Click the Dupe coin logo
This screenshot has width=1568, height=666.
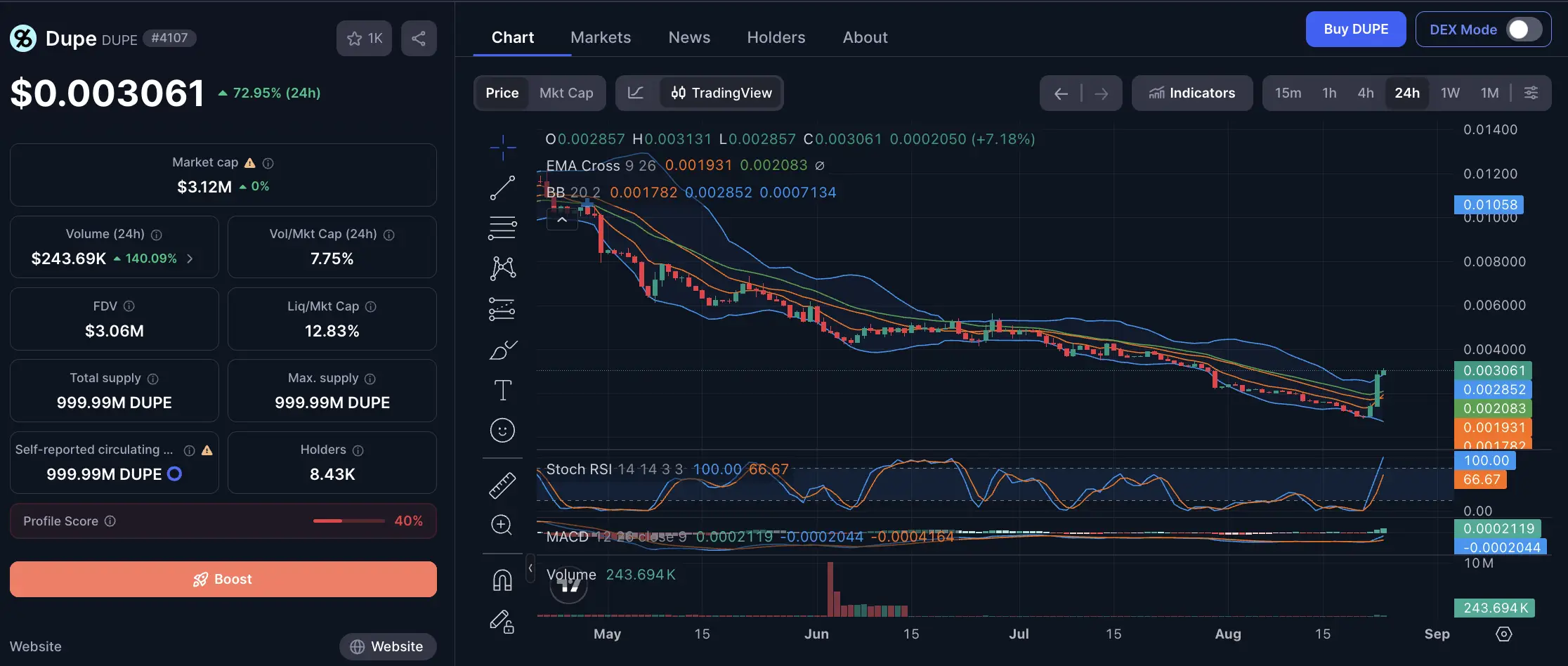pyautogui.click(x=23, y=38)
